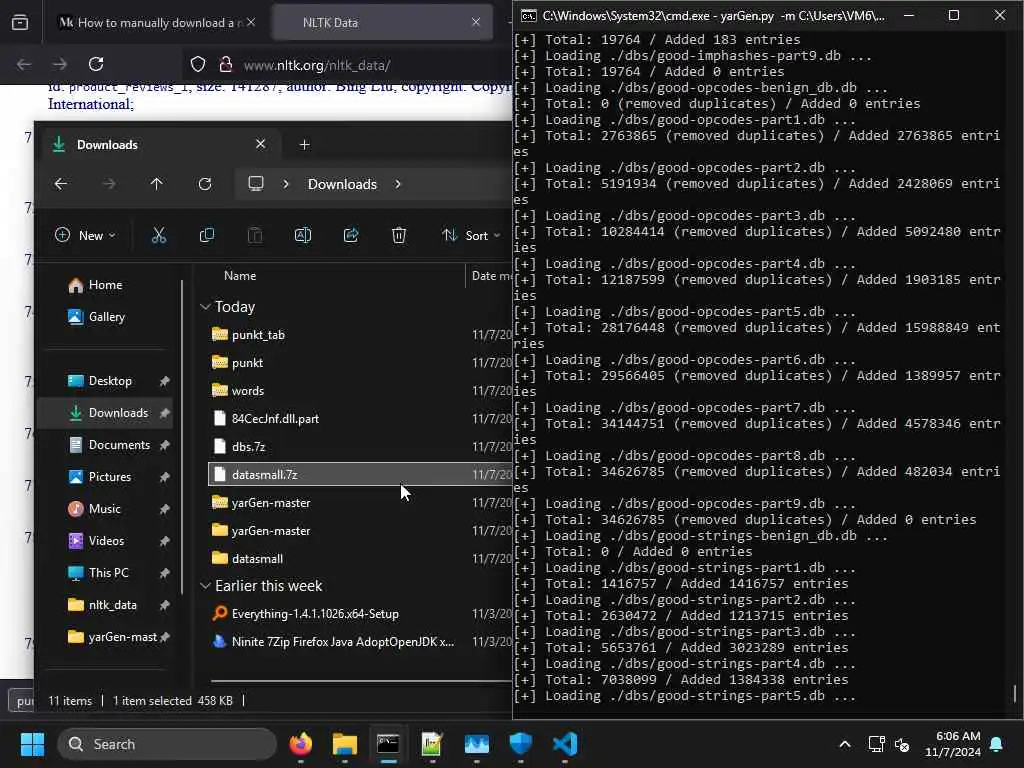Close the Downloads Explorer tab
This screenshot has width=1024, height=768.
[x=261, y=144]
